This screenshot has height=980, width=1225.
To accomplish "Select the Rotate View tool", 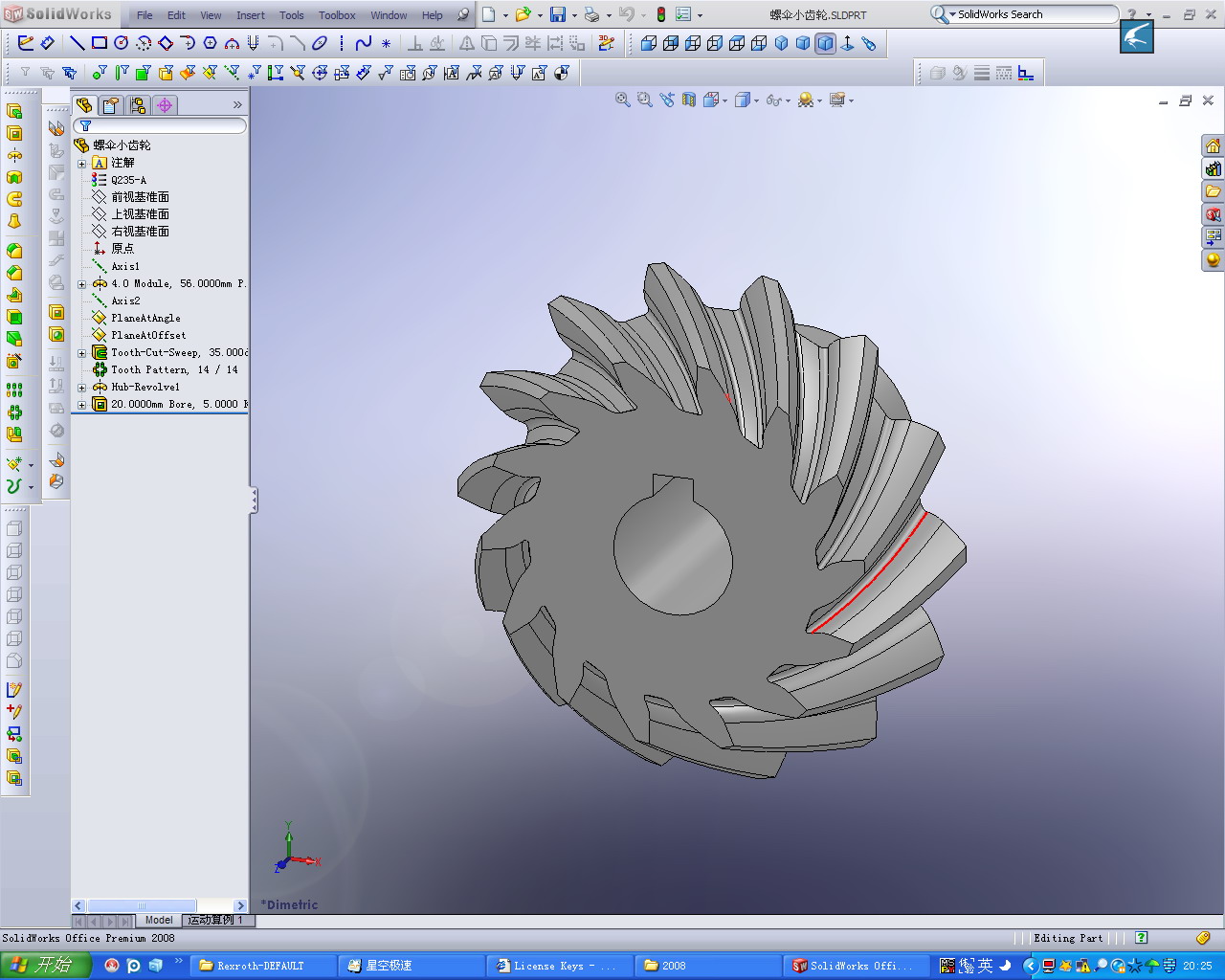I will pos(667,100).
